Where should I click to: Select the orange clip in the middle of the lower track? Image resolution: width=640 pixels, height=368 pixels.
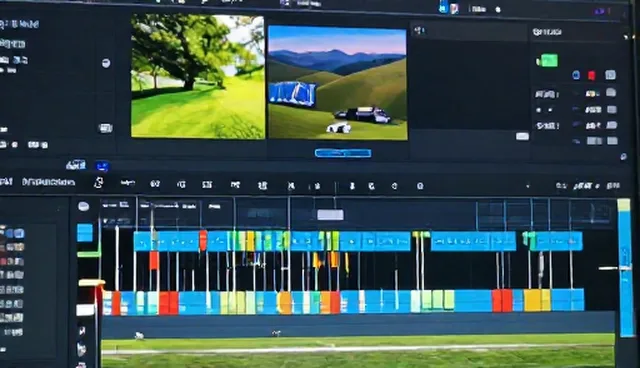coord(284,302)
